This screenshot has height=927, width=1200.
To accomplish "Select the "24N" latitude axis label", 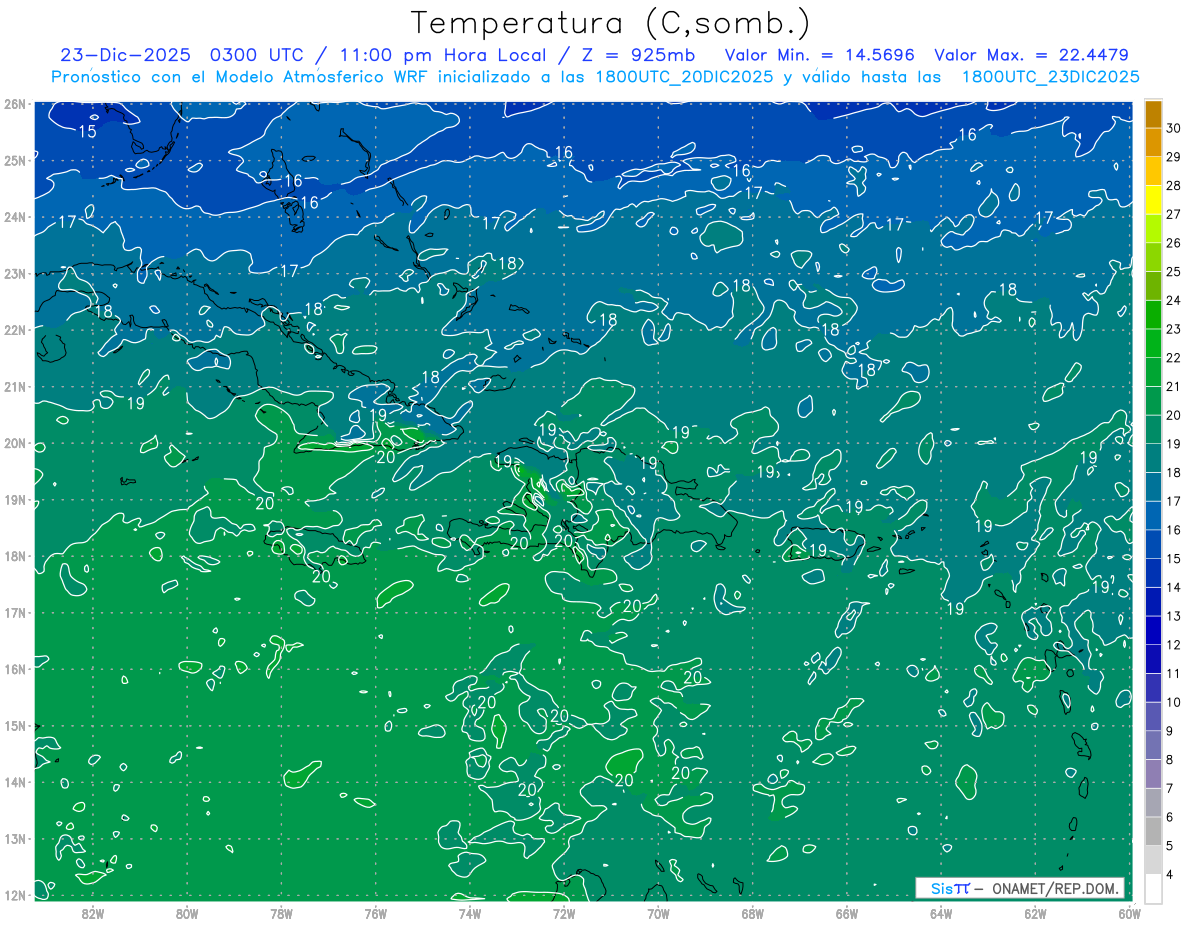I will click(14, 217).
